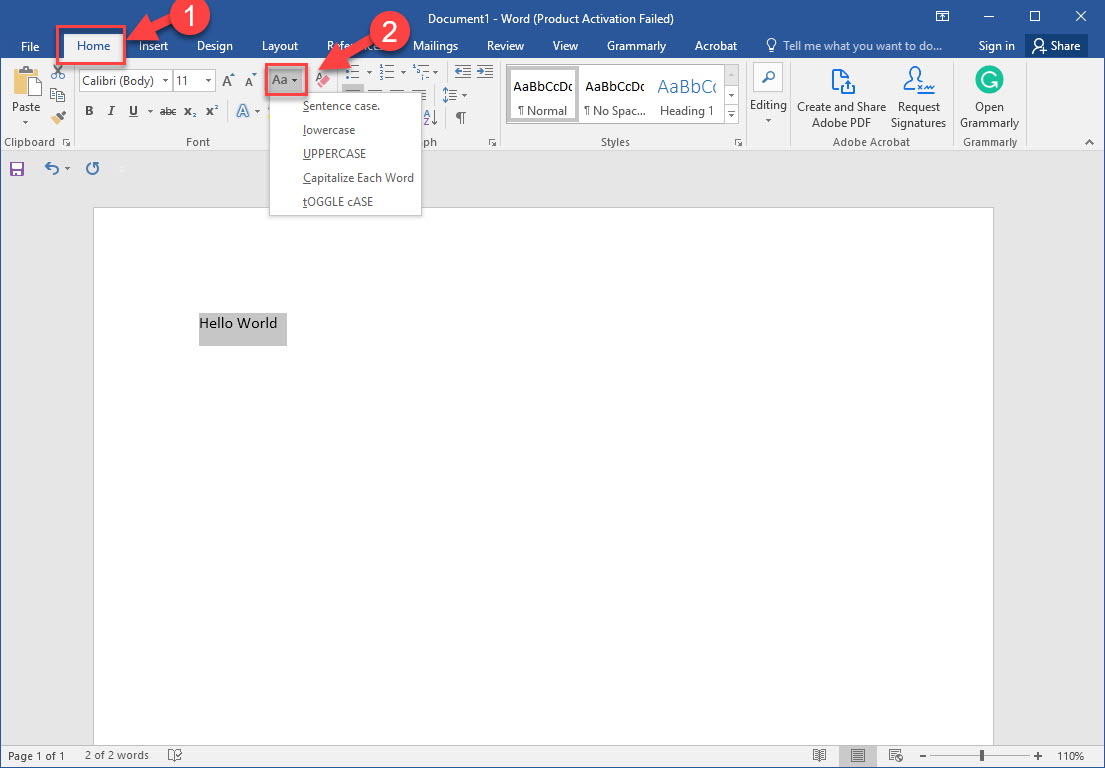Screen dimensions: 1105x768
Task: Switch to the Review ribbon tab
Action: tap(505, 46)
